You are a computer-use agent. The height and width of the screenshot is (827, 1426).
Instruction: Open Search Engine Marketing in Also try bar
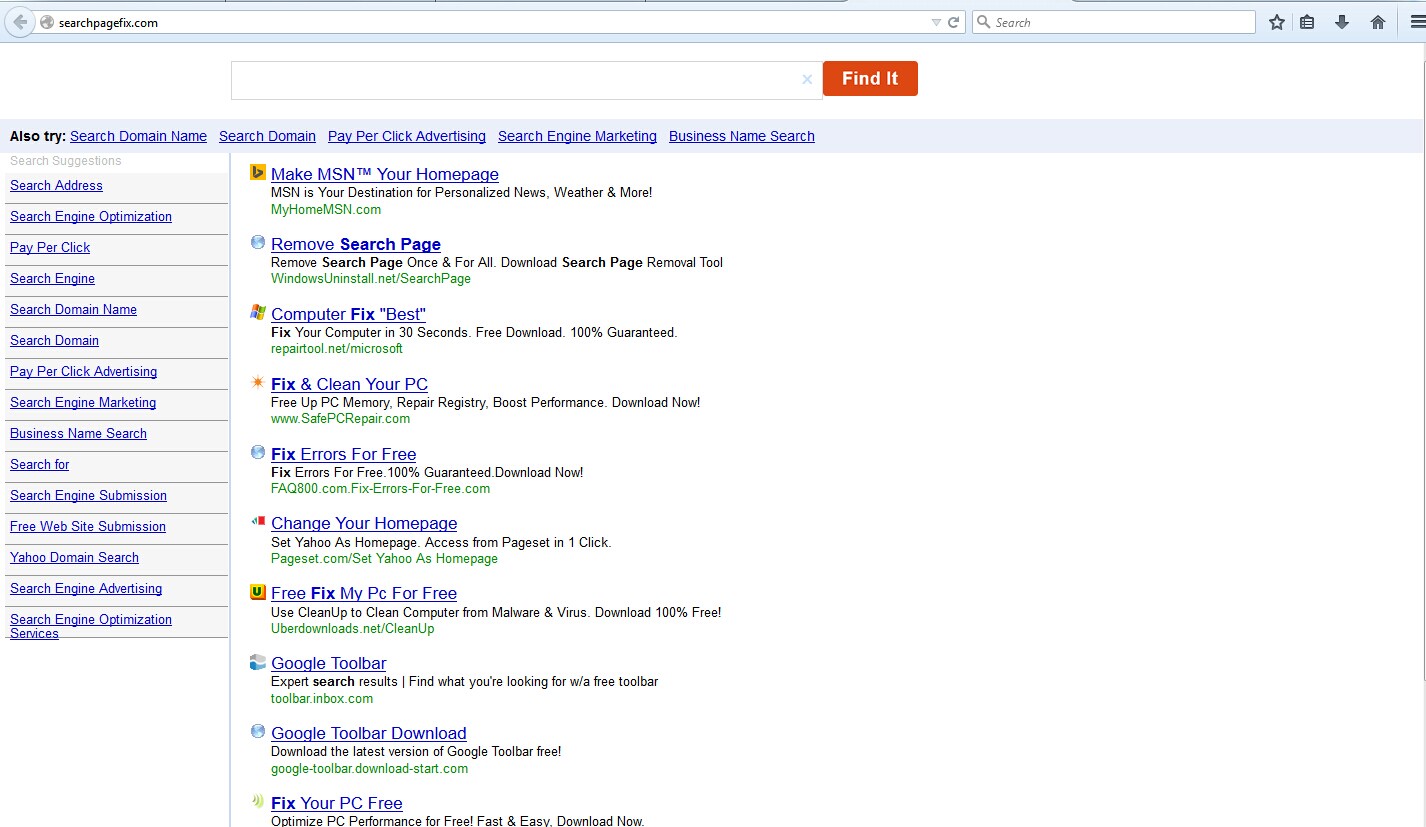pos(577,136)
